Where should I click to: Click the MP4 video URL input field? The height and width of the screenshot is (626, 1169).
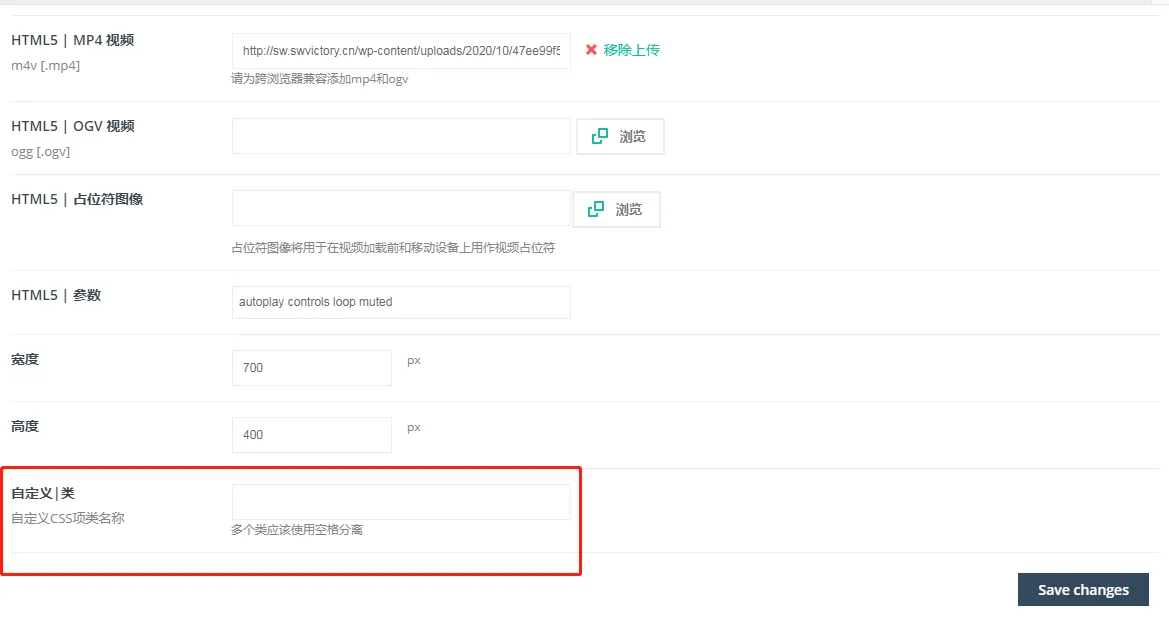401,51
